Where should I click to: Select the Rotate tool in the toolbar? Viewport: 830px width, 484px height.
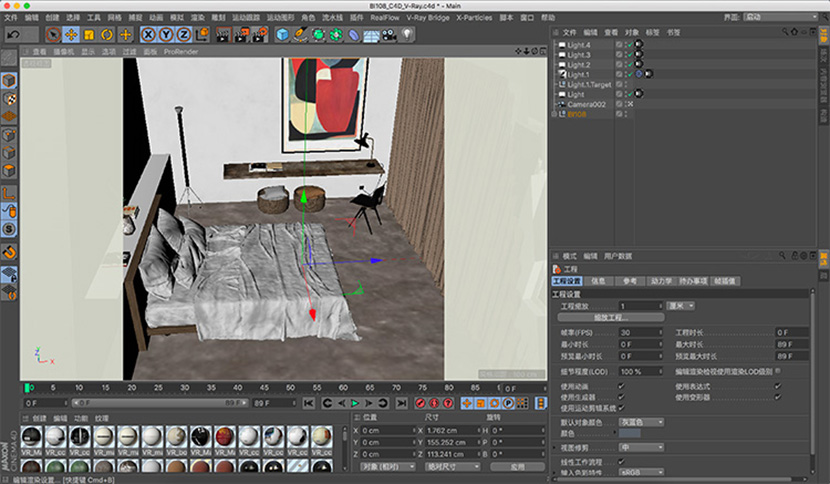click(x=106, y=35)
